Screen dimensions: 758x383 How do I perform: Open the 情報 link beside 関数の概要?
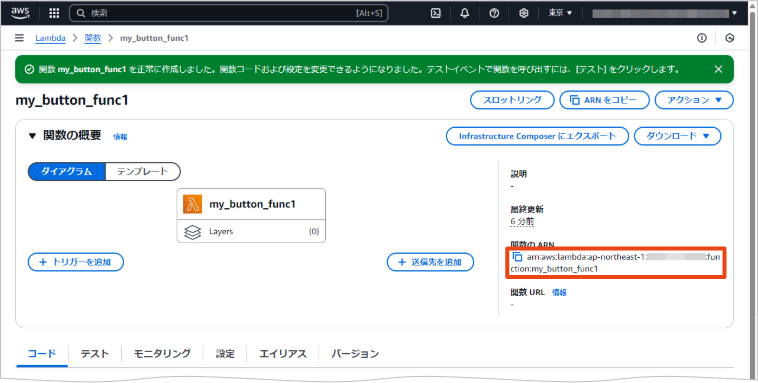pos(120,137)
